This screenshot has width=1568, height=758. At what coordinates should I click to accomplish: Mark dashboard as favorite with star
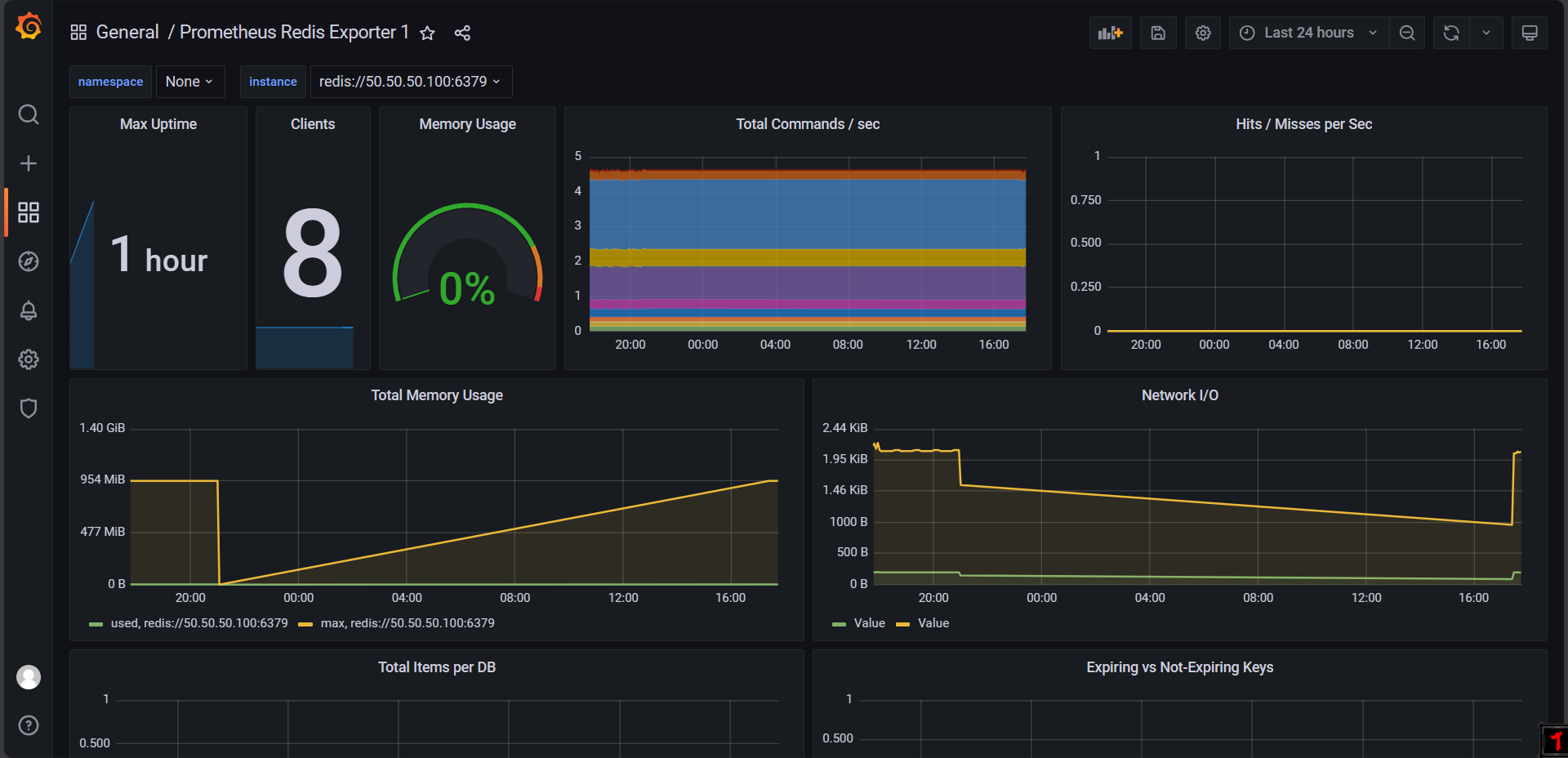(x=427, y=33)
